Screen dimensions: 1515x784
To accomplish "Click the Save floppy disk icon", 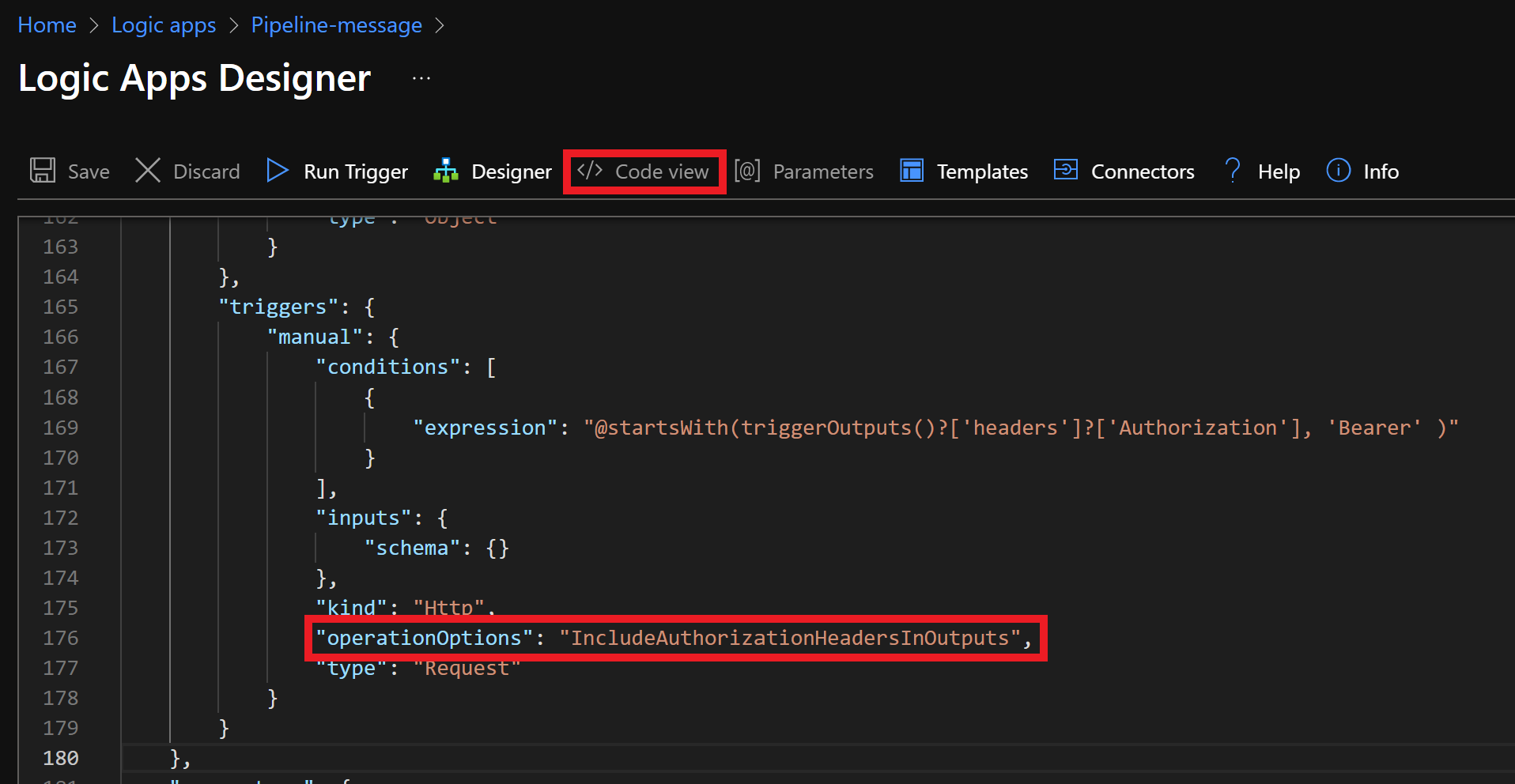I will 43,171.
